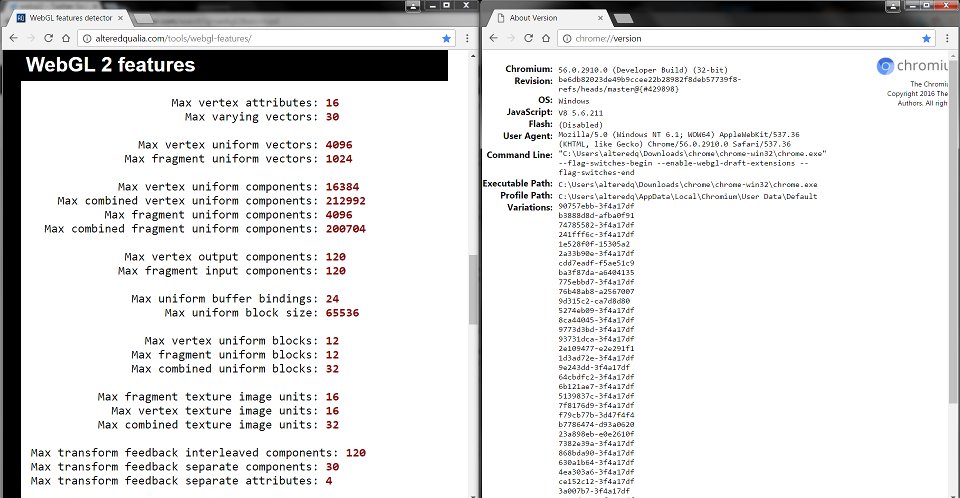This screenshot has height=498, width=960.
Task: Close the WebGL features detector tab
Action: [121, 18]
